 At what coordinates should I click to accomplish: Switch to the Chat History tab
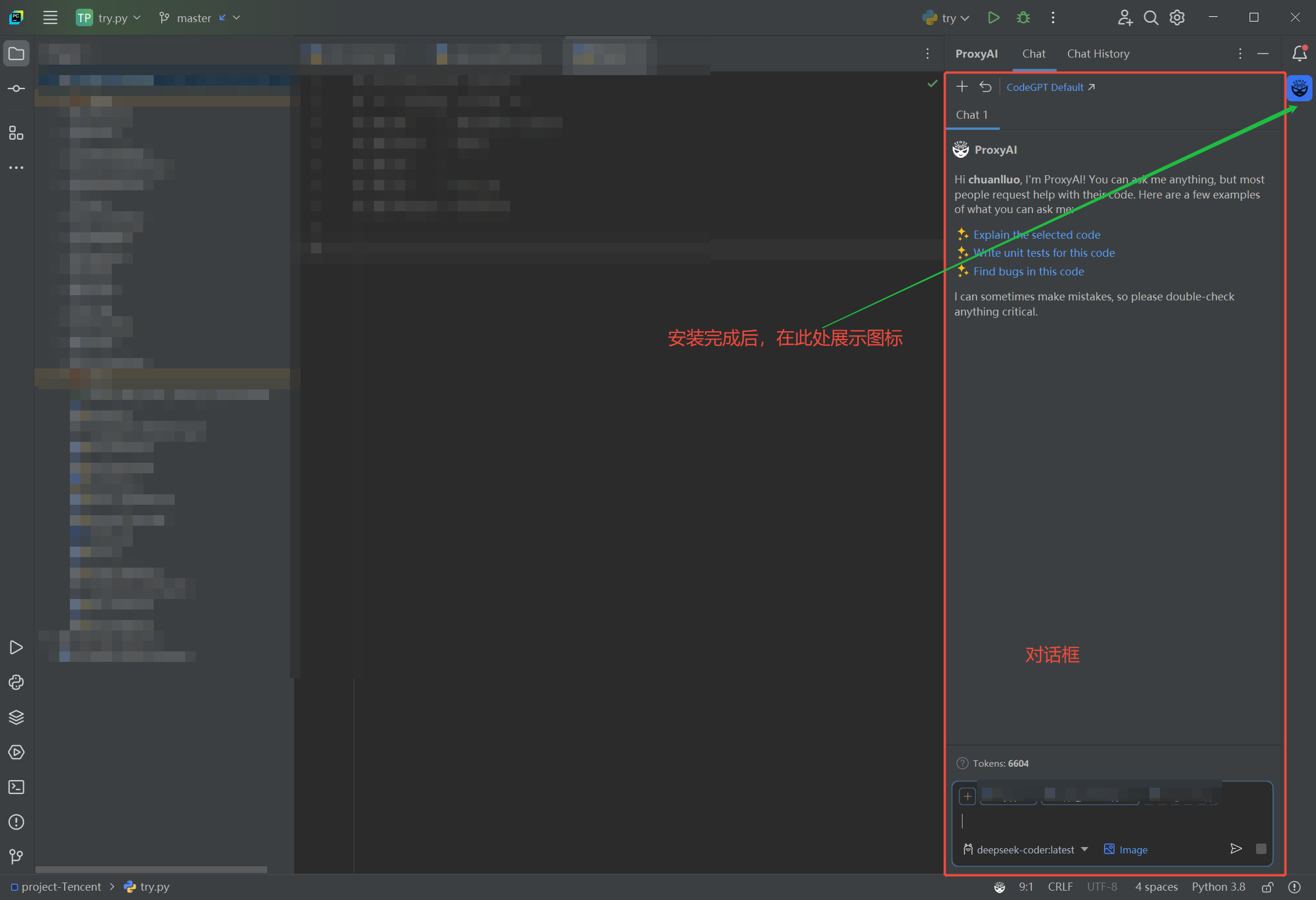[1098, 54]
